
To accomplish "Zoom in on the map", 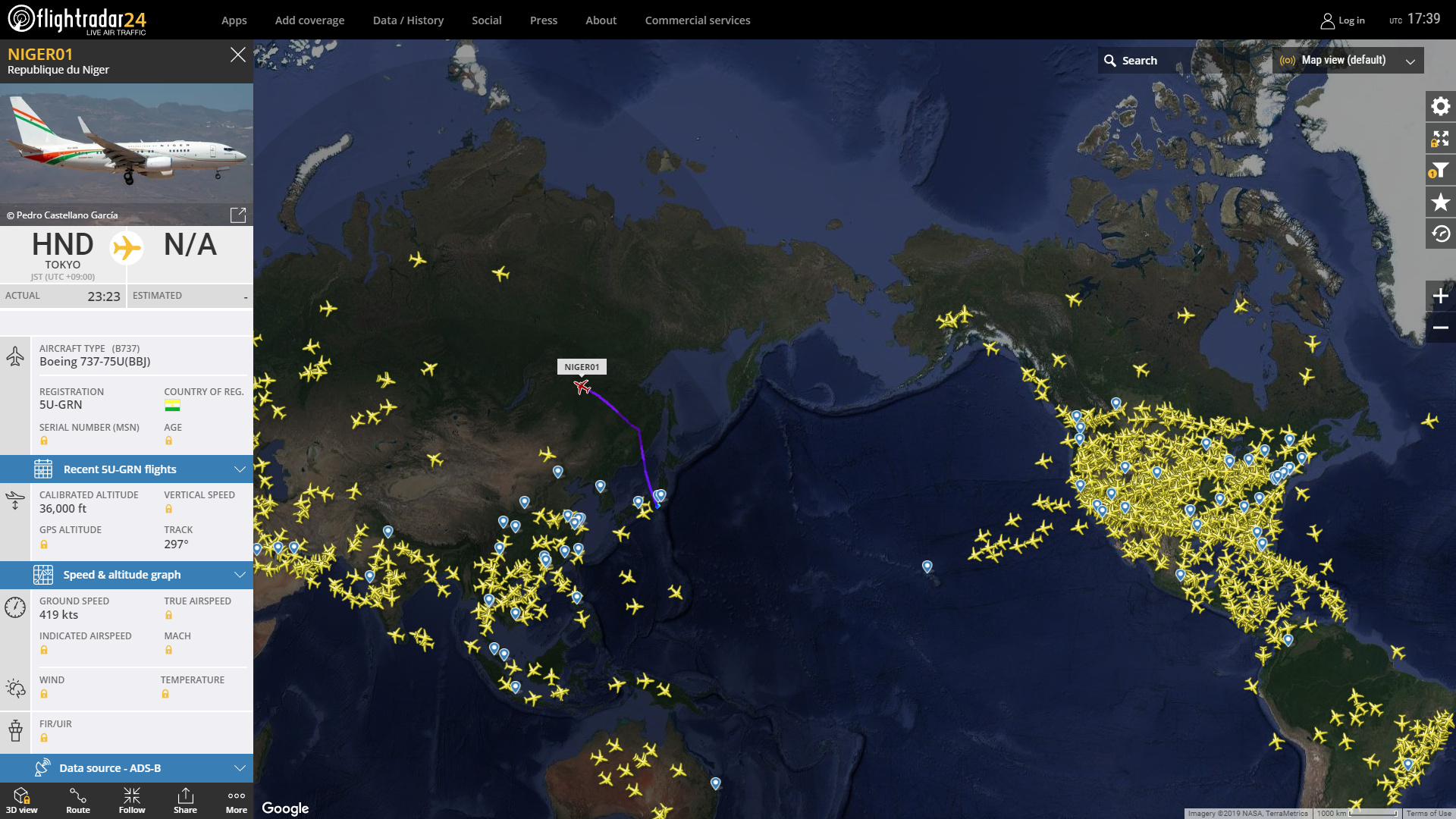I will pyautogui.click(x=1440, y=297).
